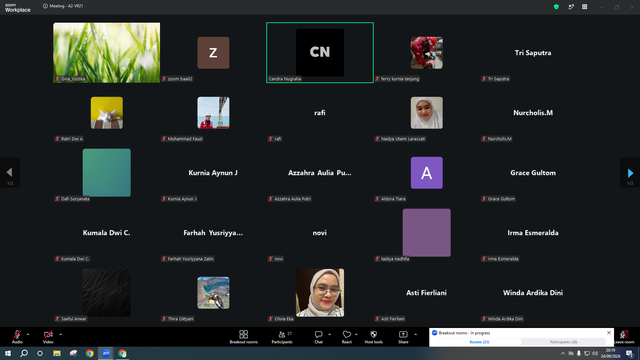The height and width of the screenshot is (360, 640).
Task: Select the Participants tab in breakout popup
Action: (x=563, y=342)
